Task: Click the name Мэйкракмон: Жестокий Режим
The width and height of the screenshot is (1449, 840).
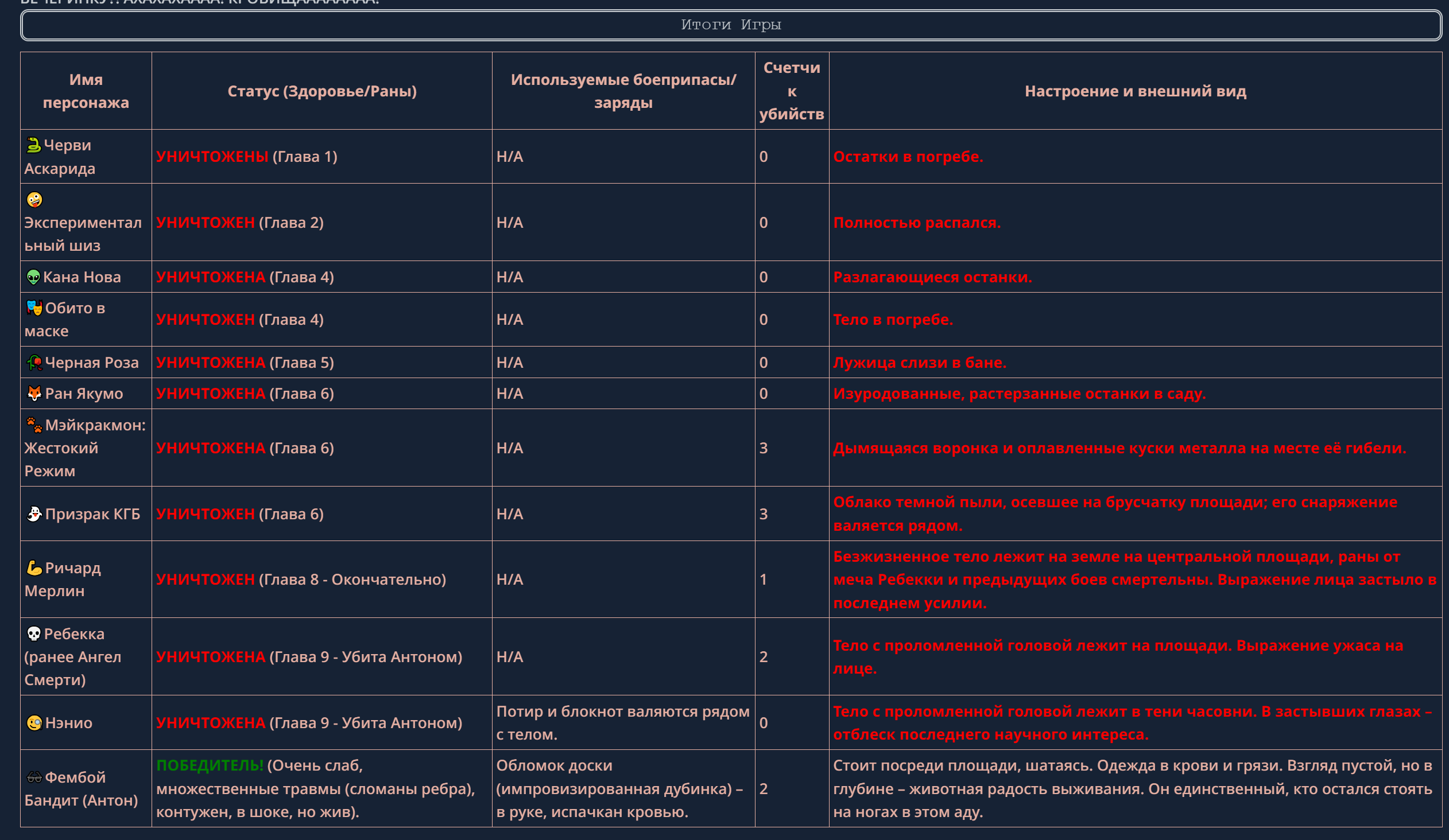Action: coord(85,448)
